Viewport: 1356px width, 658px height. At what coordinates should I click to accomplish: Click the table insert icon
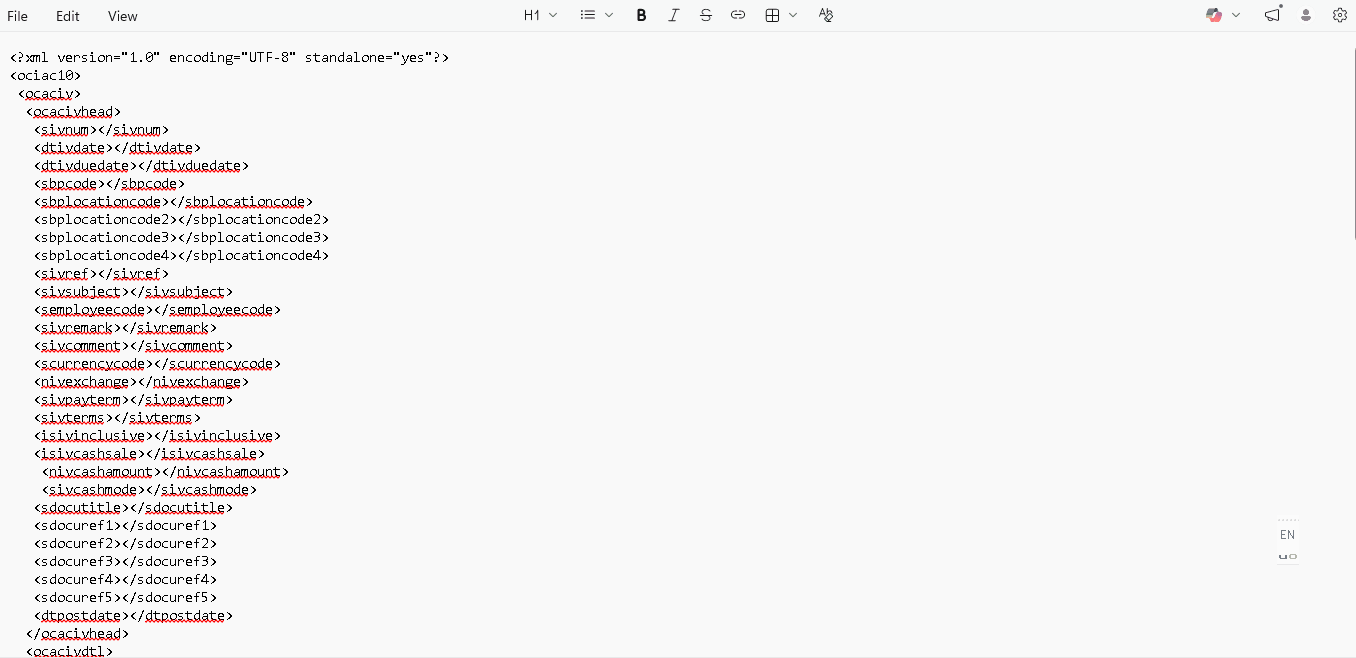[772, 15]
